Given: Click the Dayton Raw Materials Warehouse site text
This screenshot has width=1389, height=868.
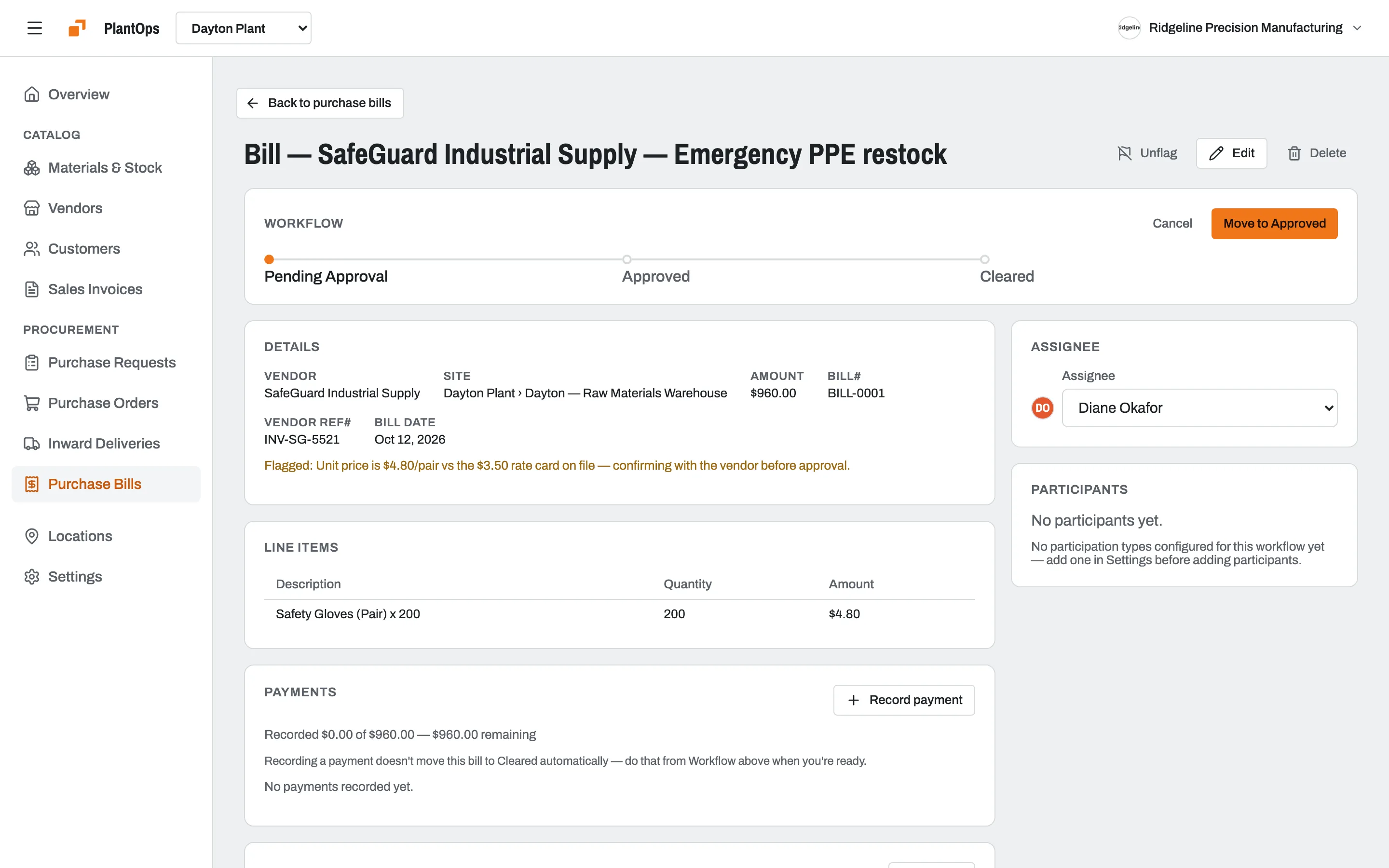Looking at the screenshot, I should tap(585, 393).
